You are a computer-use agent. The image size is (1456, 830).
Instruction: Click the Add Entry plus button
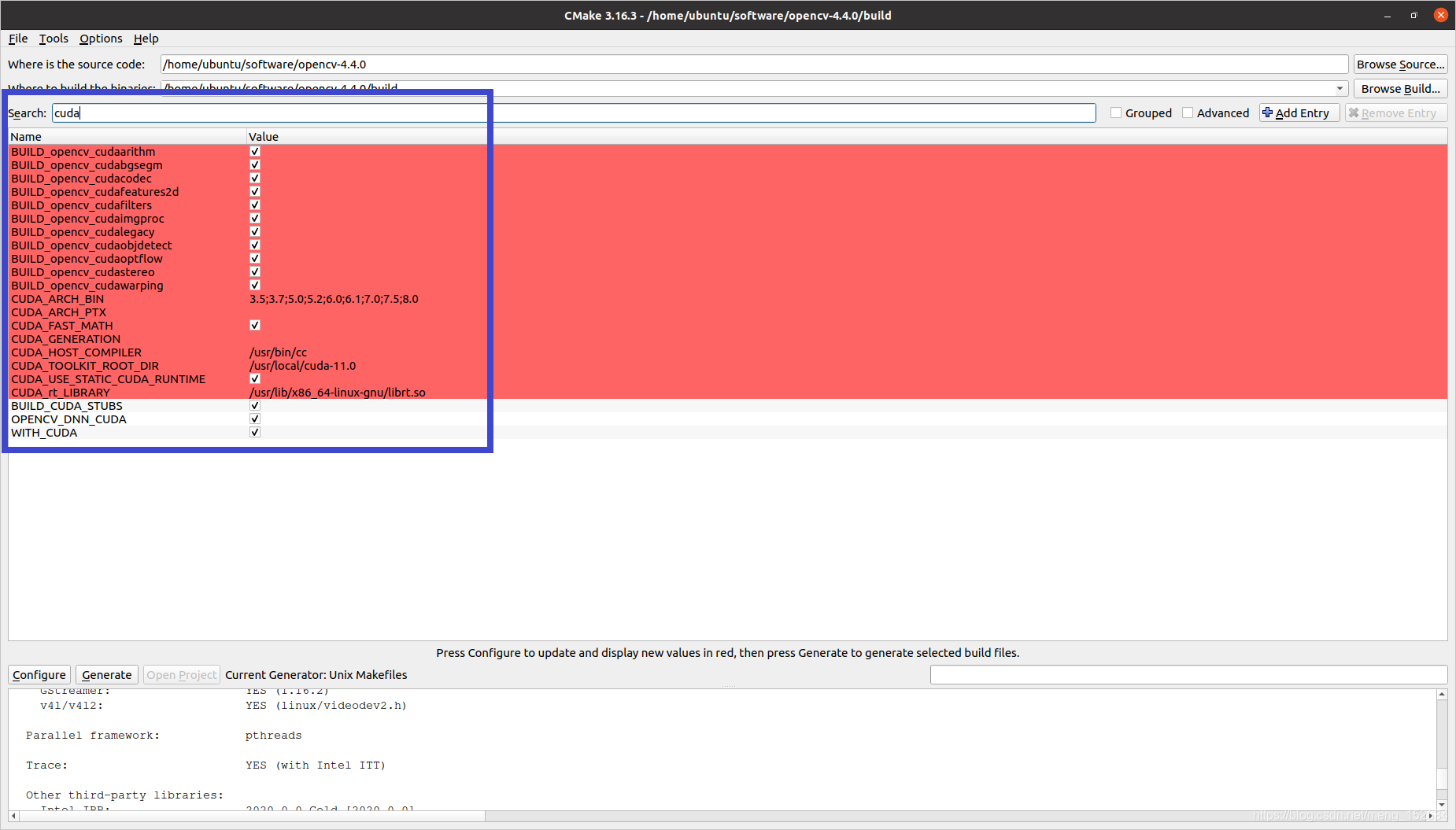click(1299, 113)
